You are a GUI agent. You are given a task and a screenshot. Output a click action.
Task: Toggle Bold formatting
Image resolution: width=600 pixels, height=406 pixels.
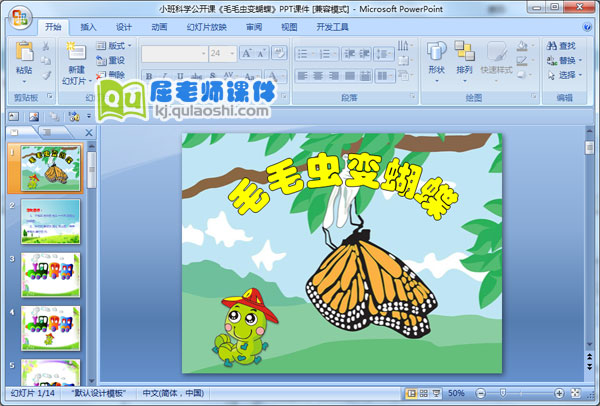(149, 76)
